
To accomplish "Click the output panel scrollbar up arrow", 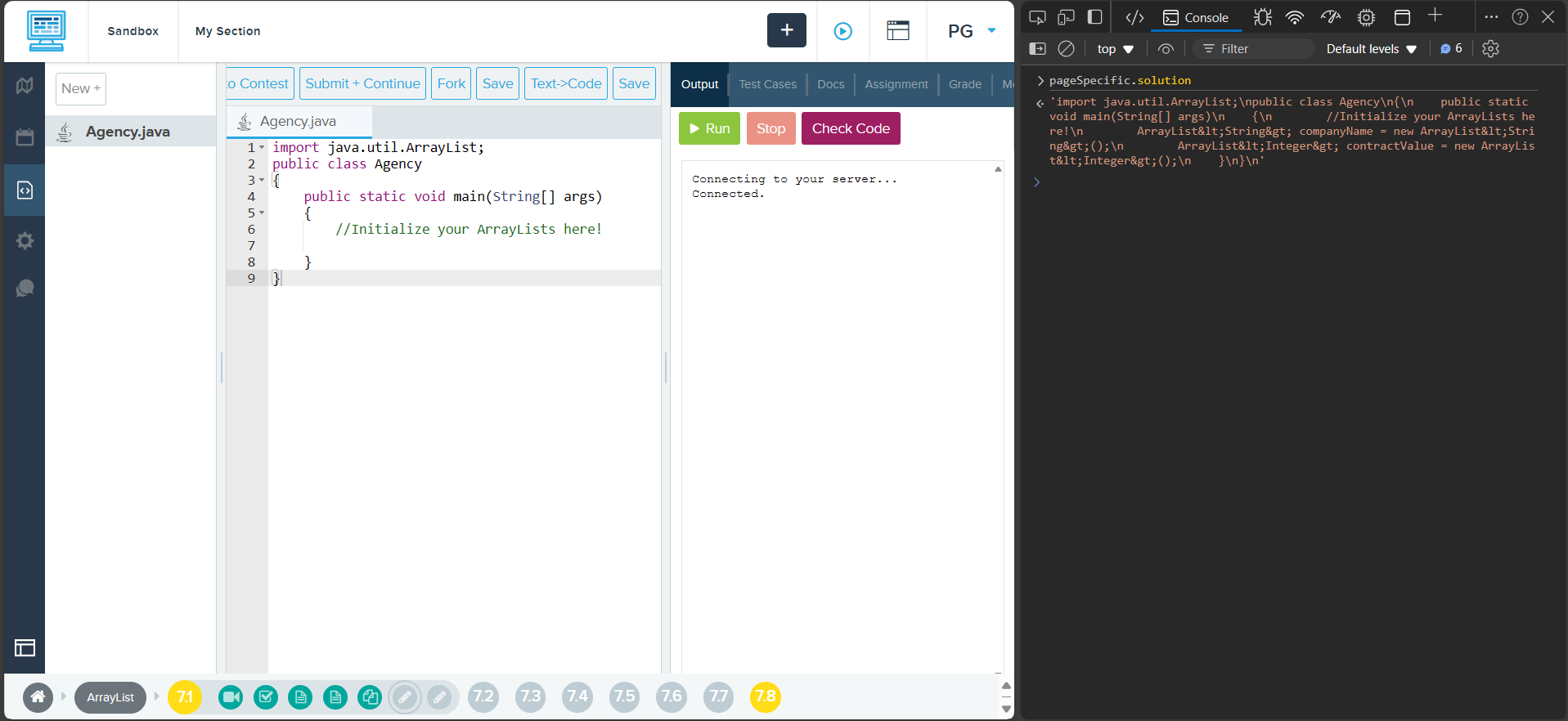I will 998,169.
